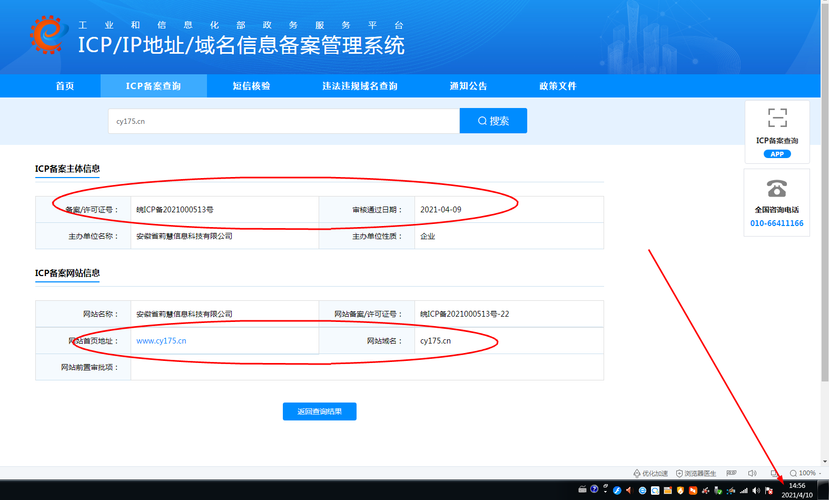829x500 pixels.
Task: Click the network signal bars tray icon
Action: click(x=744, y=490)
